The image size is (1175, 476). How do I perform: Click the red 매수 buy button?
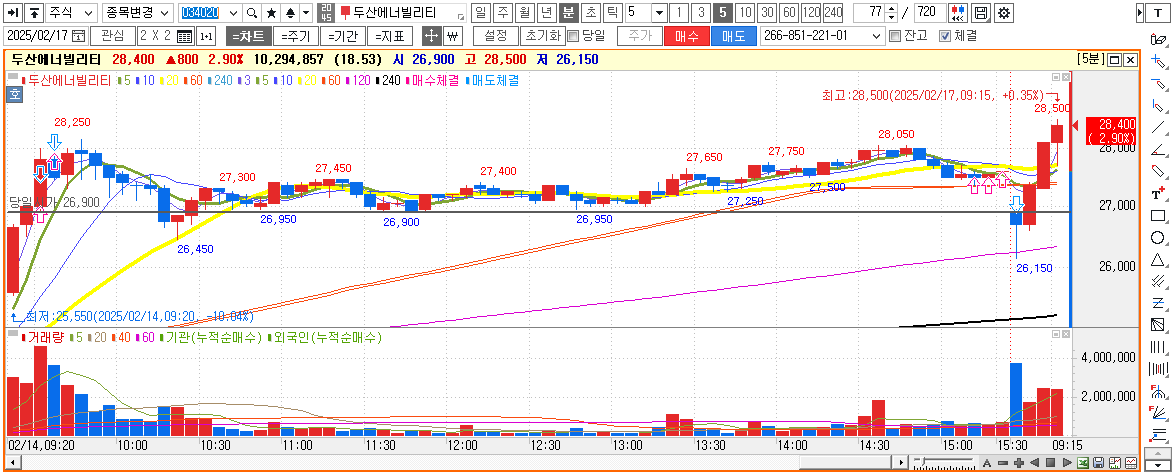click(x=686, y=36)
